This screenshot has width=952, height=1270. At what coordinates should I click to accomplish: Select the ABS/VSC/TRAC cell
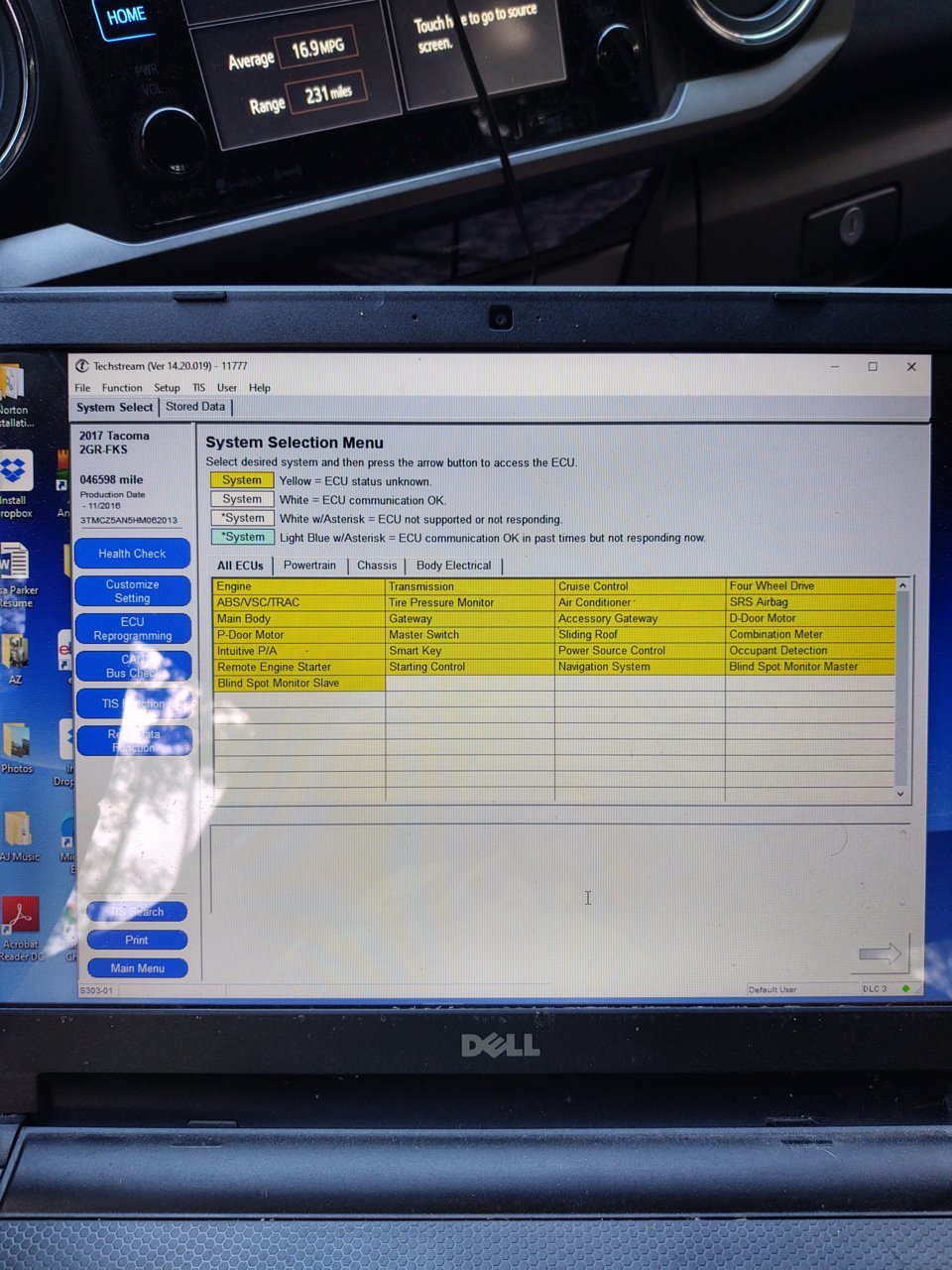click(x=298, y=602)
